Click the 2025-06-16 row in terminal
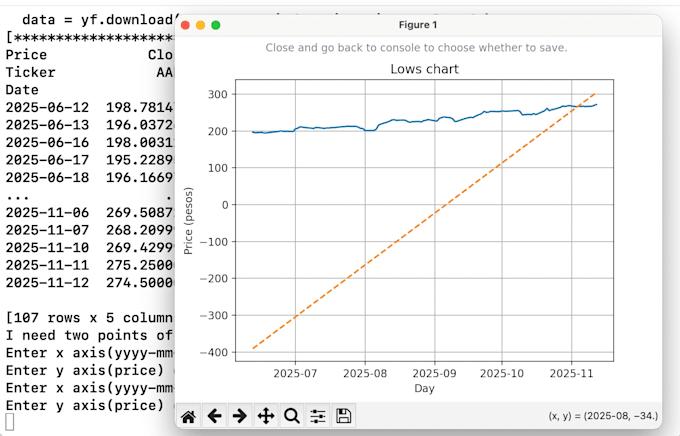This screenshot has height=436, width=680. point(90,142)
